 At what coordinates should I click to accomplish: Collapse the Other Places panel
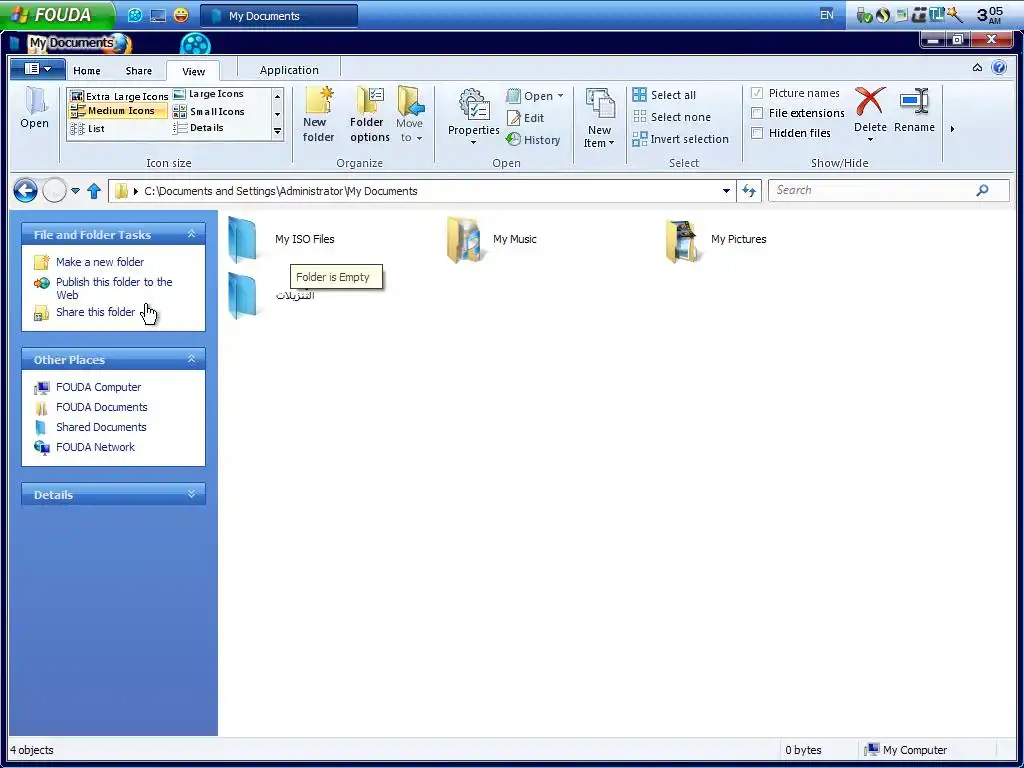pos(191,359)
